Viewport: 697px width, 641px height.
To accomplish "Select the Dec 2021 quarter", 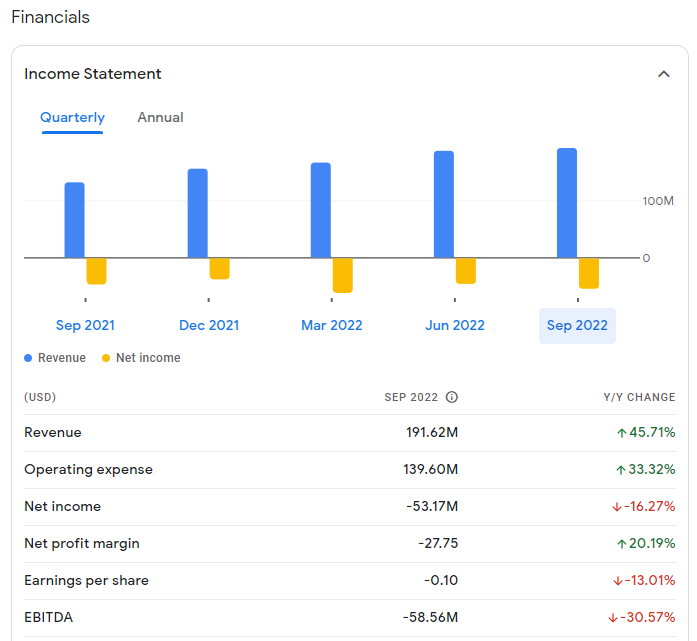I will coord(209,325).
